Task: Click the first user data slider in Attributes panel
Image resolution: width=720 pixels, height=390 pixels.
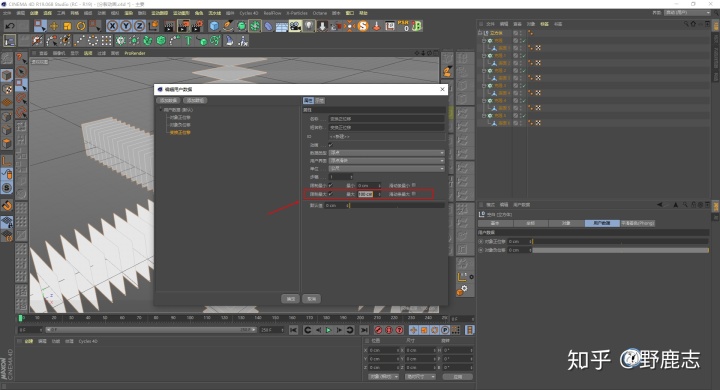Action: 620,241
